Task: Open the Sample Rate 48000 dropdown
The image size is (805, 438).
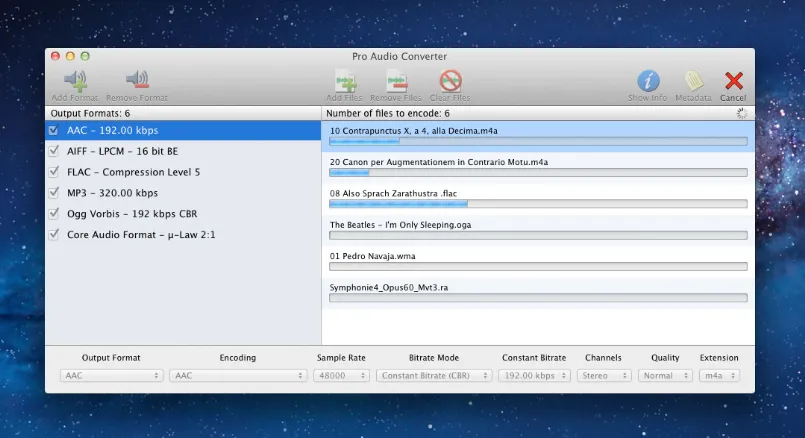Action: (341, 376)
